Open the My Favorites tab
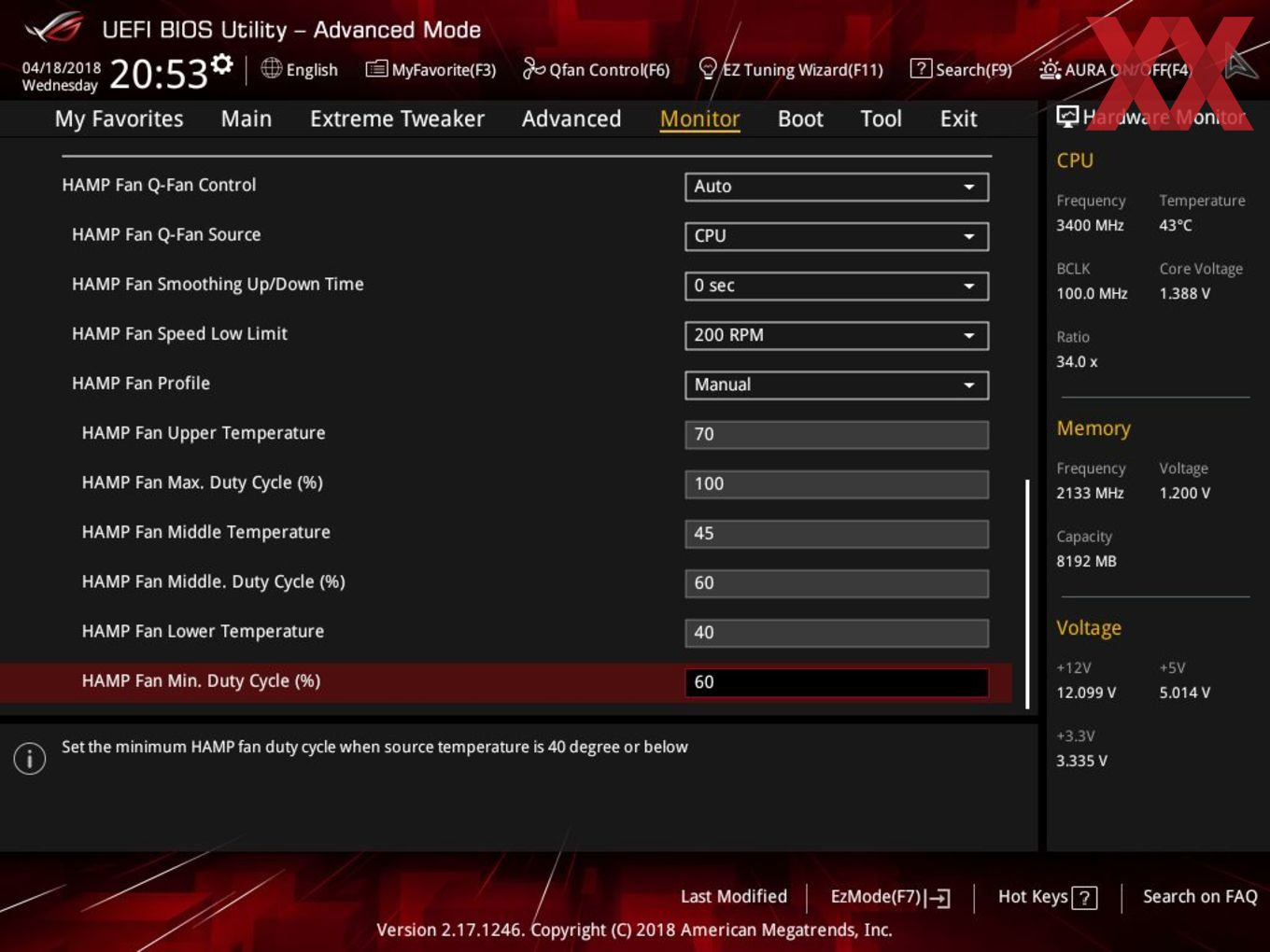Image resolution: width=1270 pixels, height=952 pixels. (x=119, y=119)
